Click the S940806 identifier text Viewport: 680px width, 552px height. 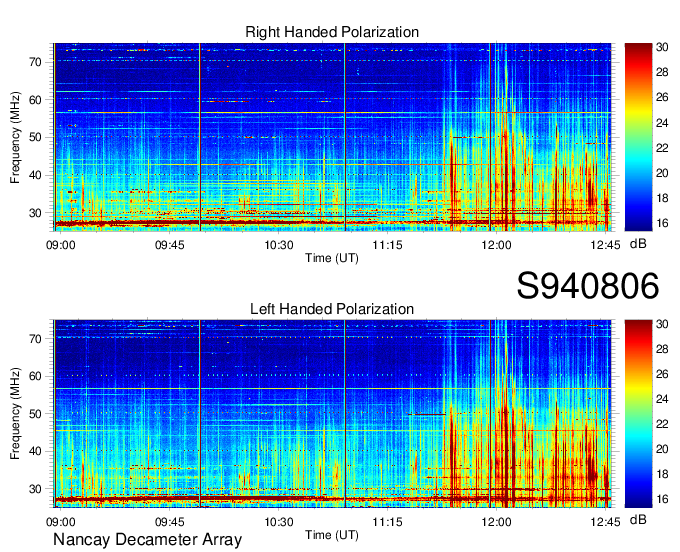click(588, 286)
